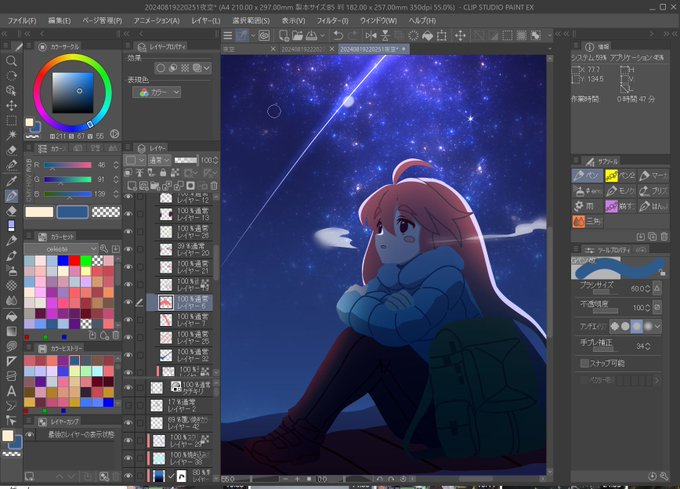Open layer palette color dropdown
Viewport: 680px width, 489px height.
135,160
